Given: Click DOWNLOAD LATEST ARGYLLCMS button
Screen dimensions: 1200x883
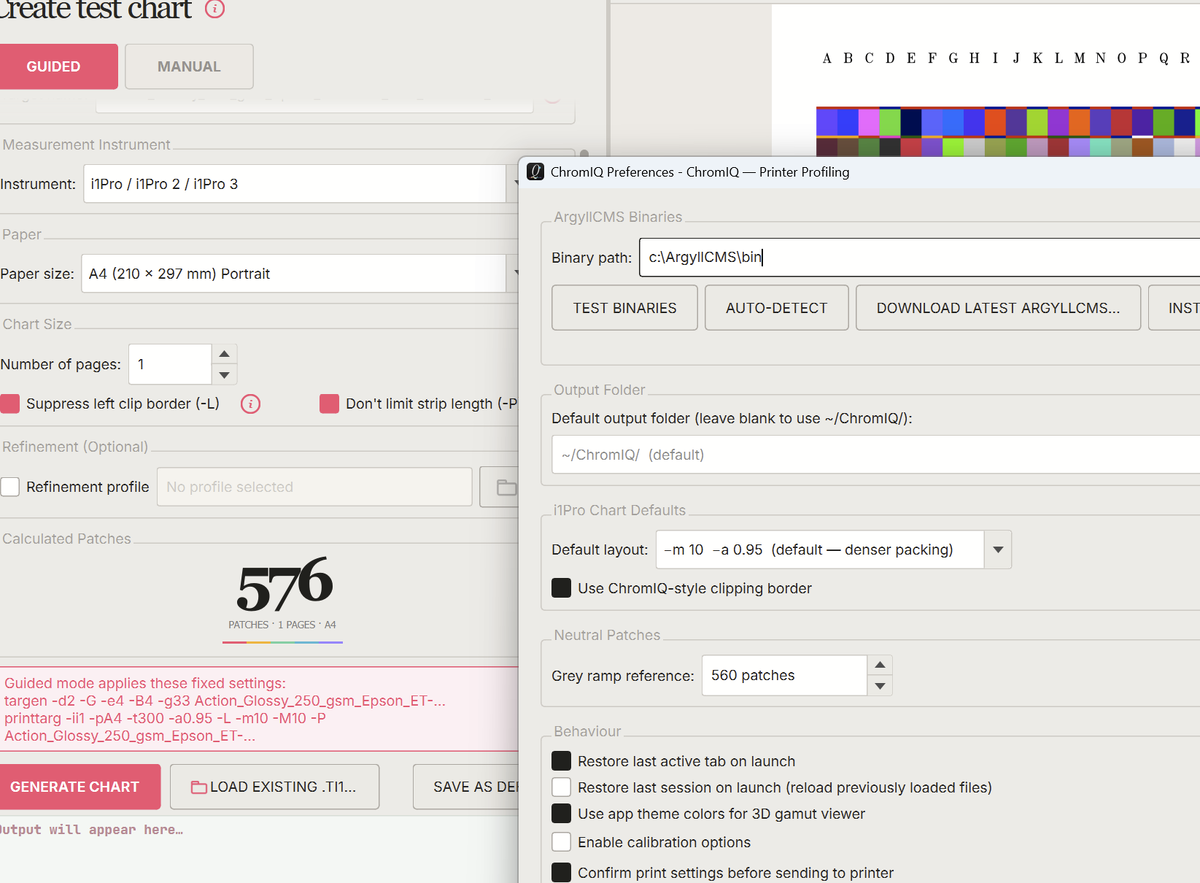Looking at the screenshot, I should click(x=998, y=308).
